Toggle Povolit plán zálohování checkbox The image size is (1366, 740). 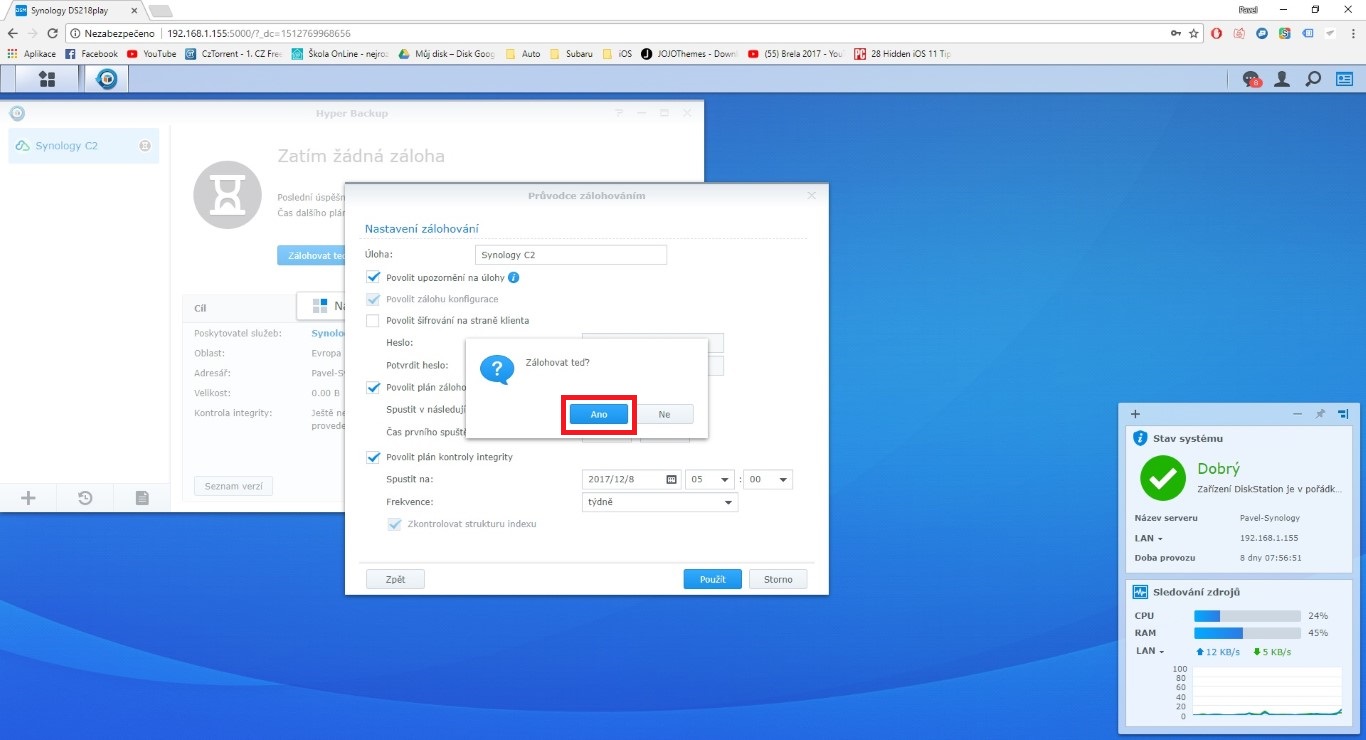pos(373,387)
